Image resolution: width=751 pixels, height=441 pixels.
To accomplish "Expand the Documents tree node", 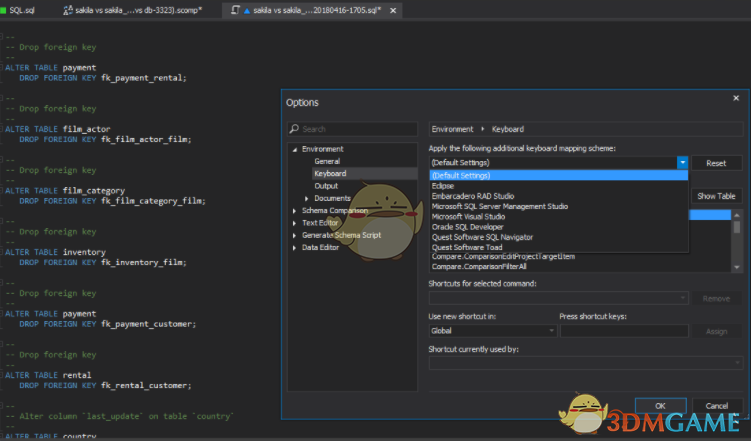I will point(307,198).
